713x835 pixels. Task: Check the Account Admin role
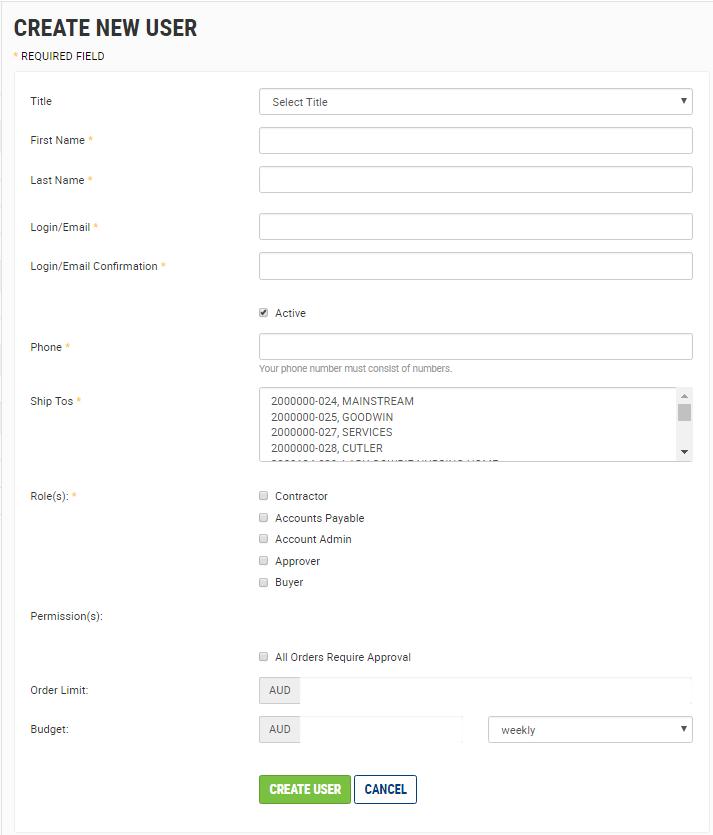(264, 539)
